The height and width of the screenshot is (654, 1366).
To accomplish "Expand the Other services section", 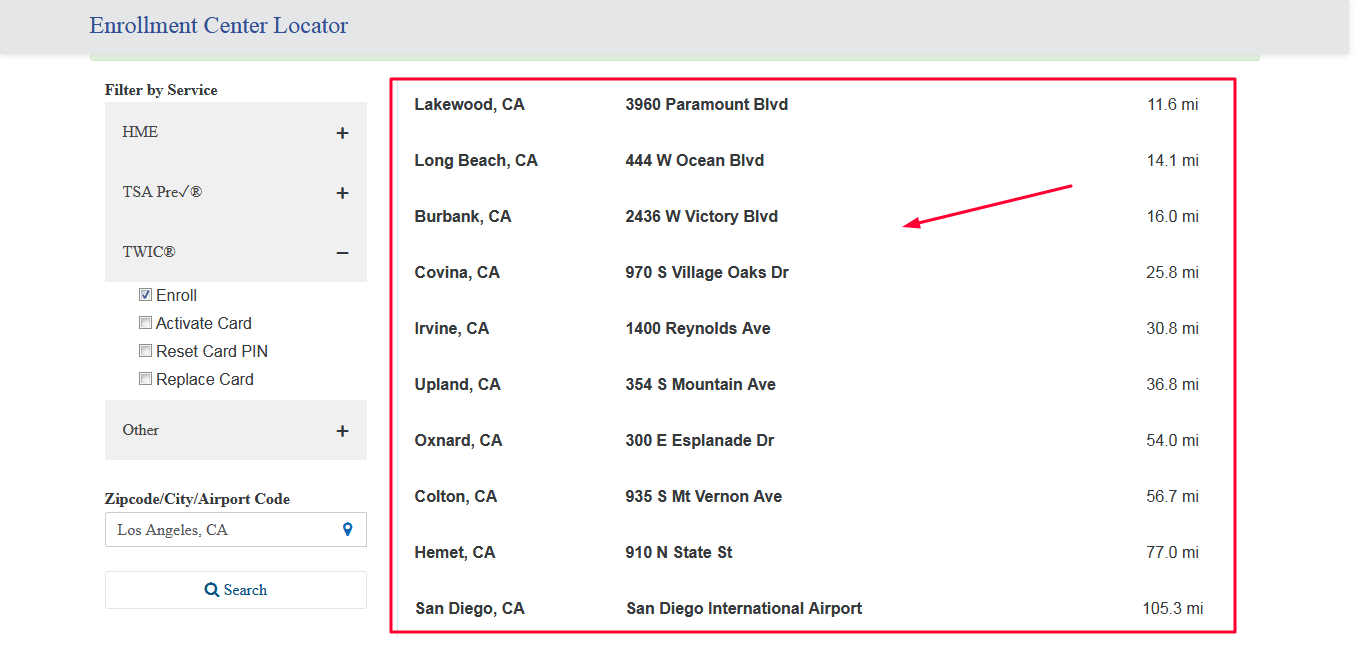I will tap(236, 430).
